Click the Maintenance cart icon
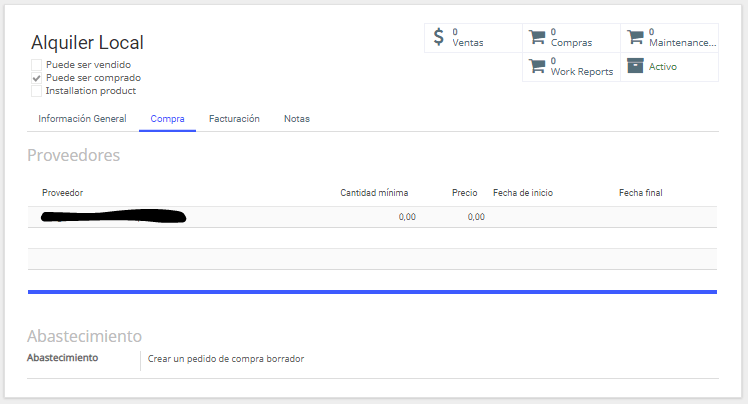 tap(635, 37)
